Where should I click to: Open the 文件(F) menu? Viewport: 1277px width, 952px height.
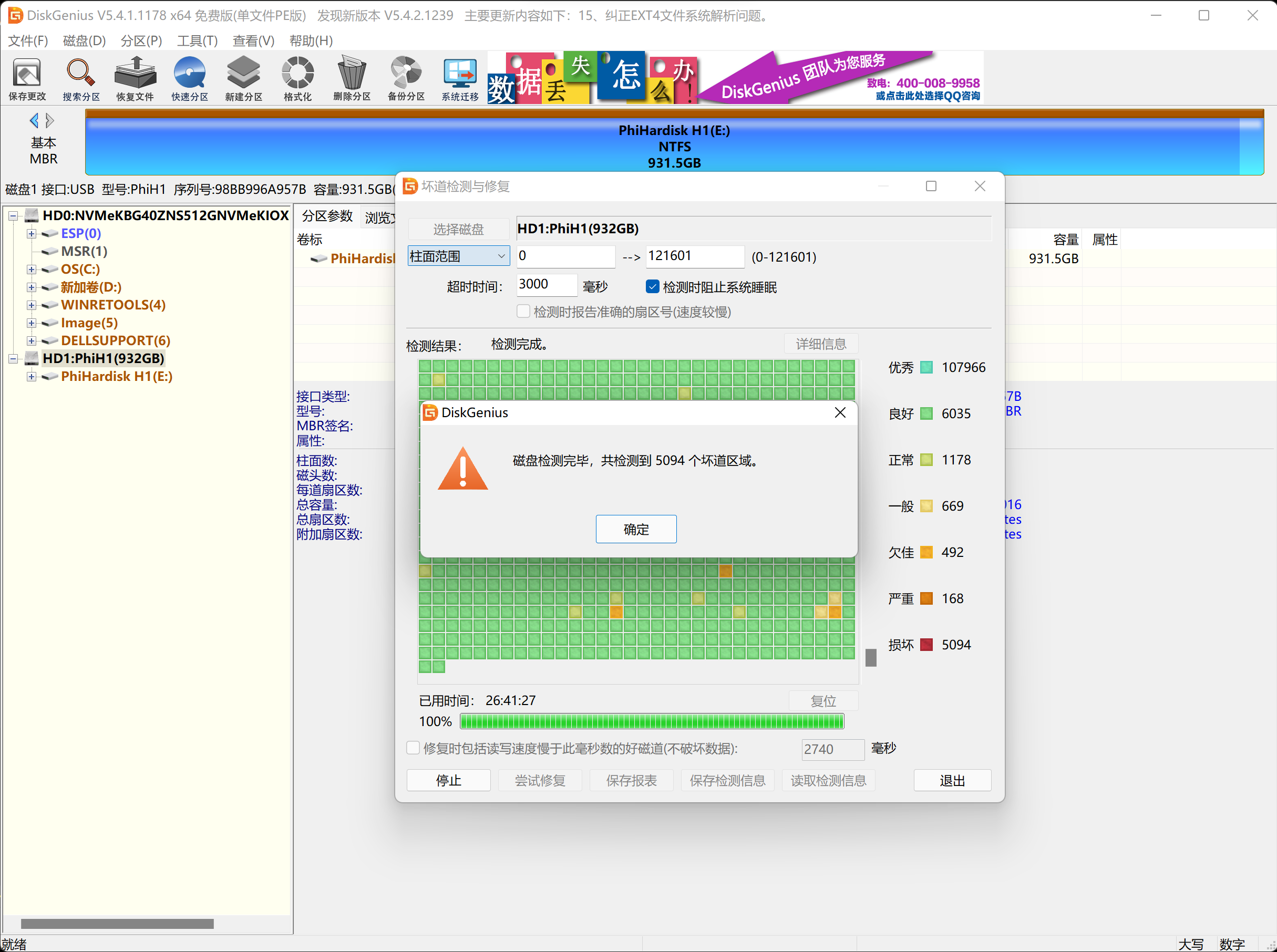[28, 41]
